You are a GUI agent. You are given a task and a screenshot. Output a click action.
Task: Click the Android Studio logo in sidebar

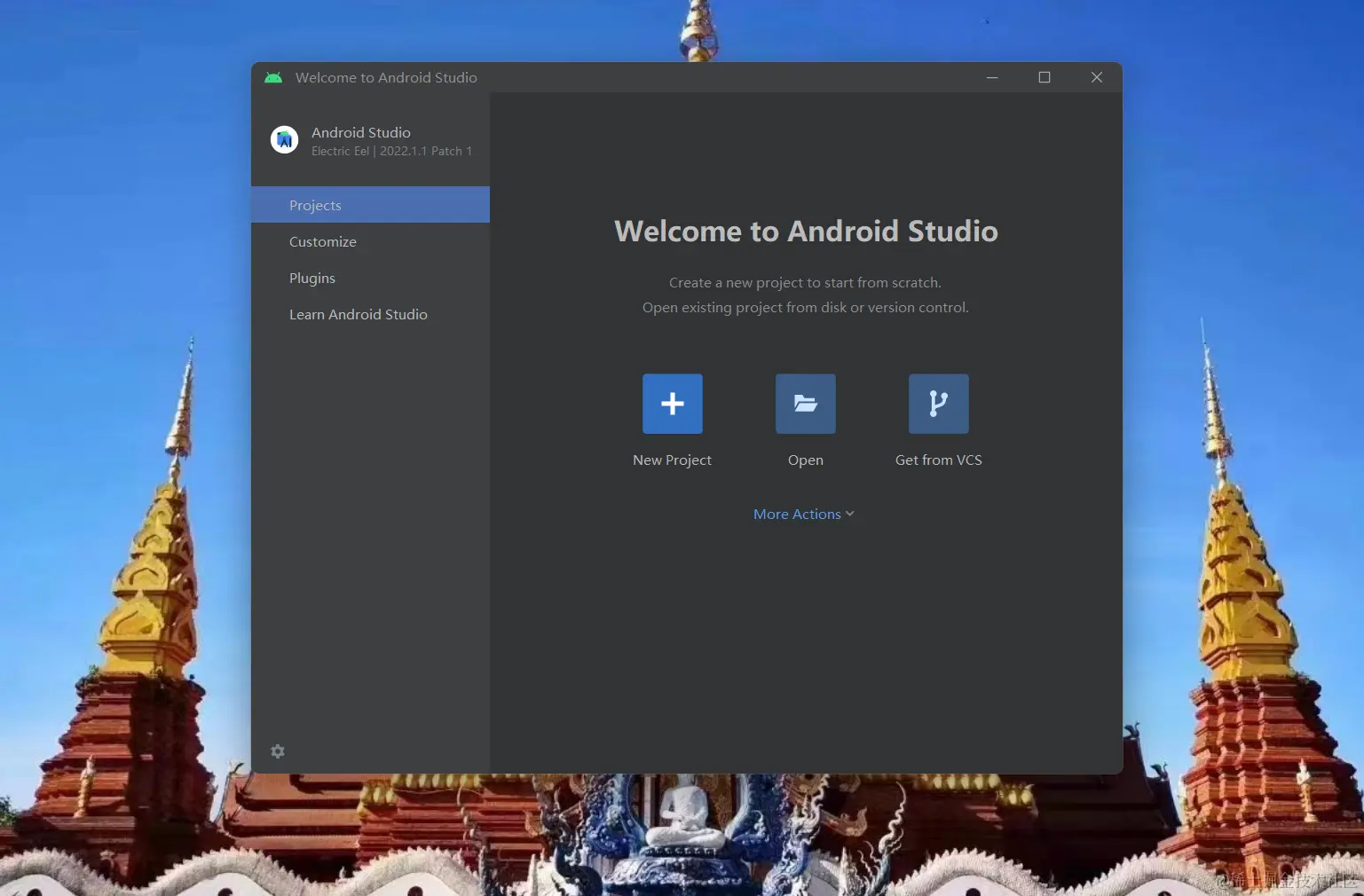coord(284,139)
